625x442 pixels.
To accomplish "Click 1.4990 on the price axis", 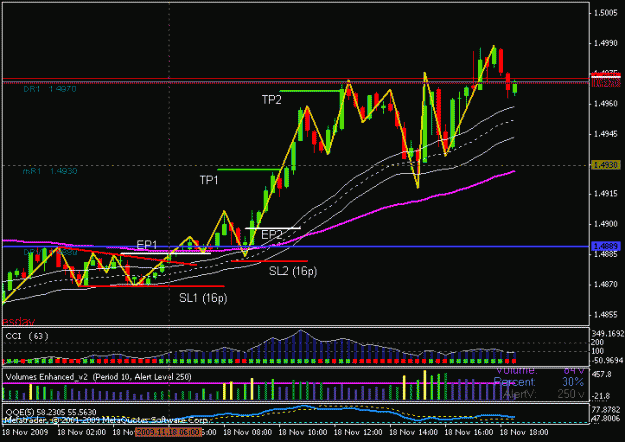I will click(x=605, y=43).
